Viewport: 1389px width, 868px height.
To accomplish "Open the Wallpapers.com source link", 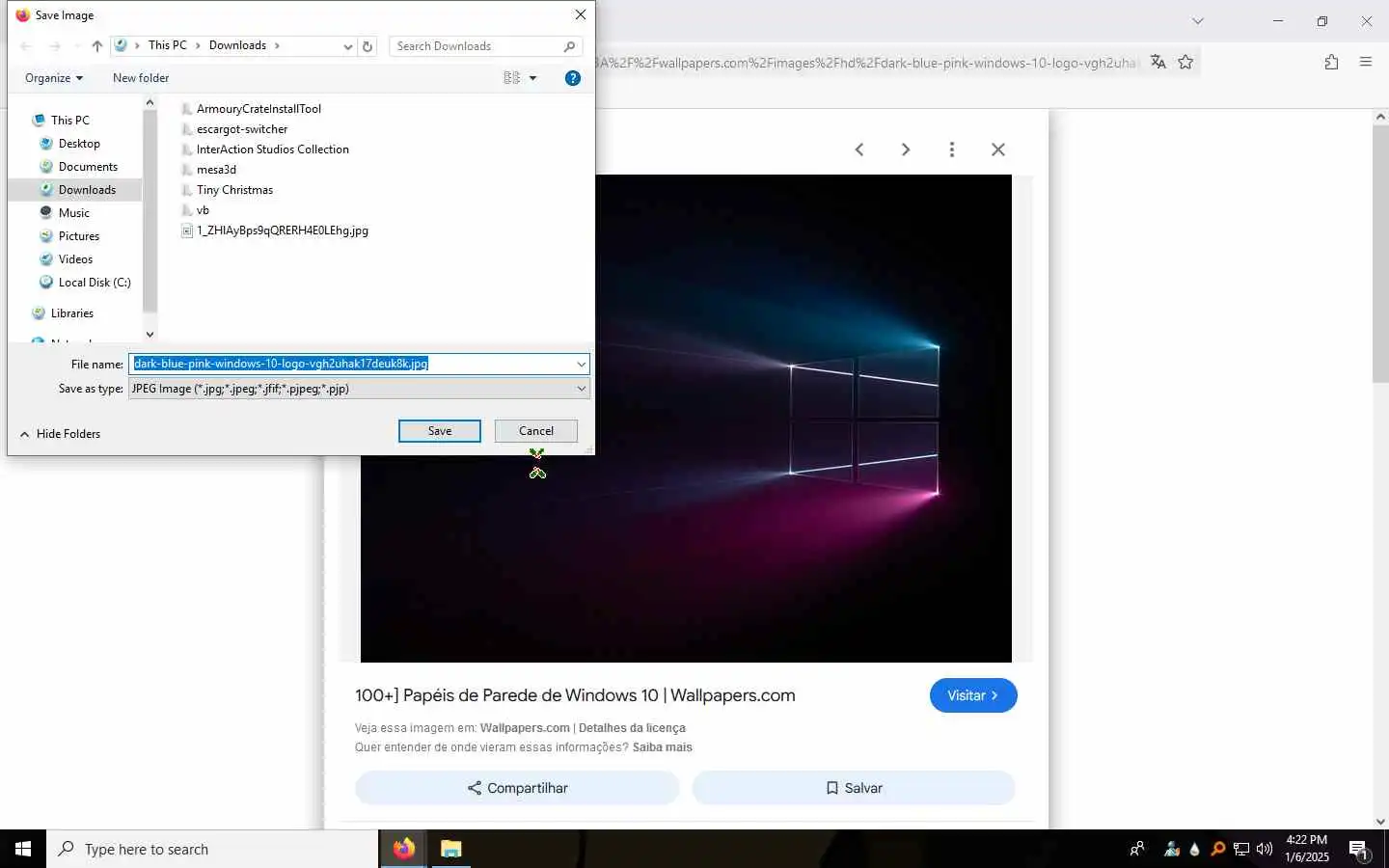I will pos(525,728).
